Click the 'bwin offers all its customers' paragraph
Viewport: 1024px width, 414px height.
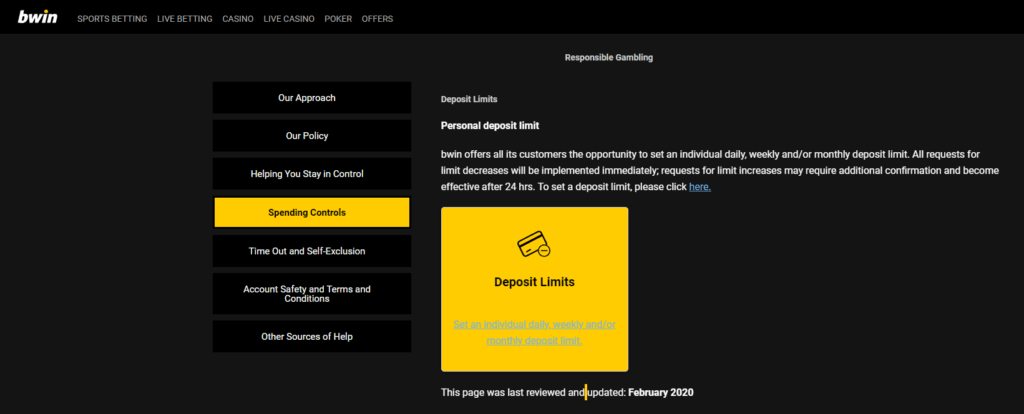point(720,170)
